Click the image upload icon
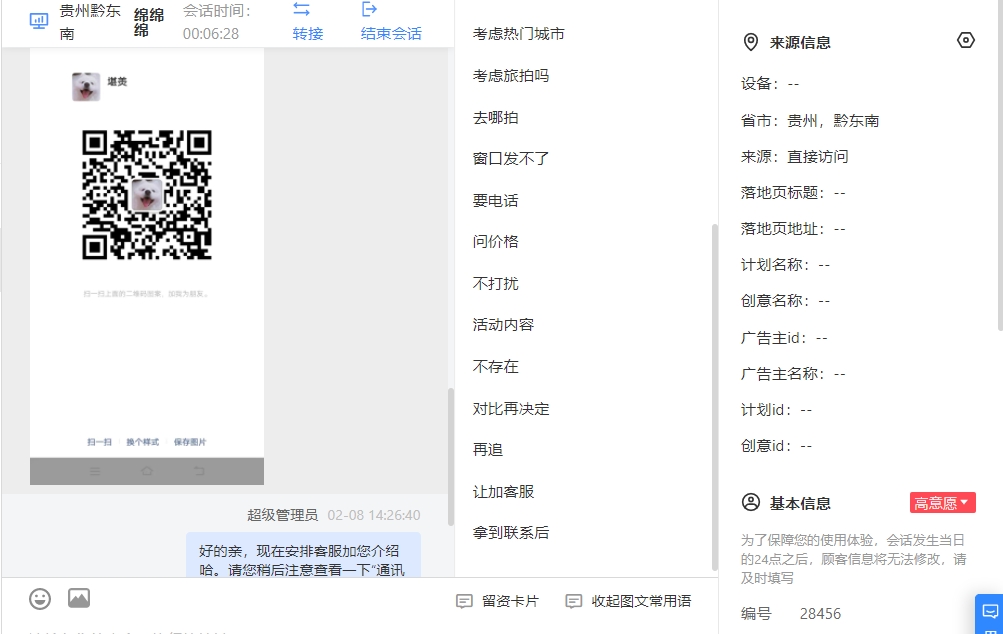This screenshot has width=1003, height=634. tap(79, 598)
